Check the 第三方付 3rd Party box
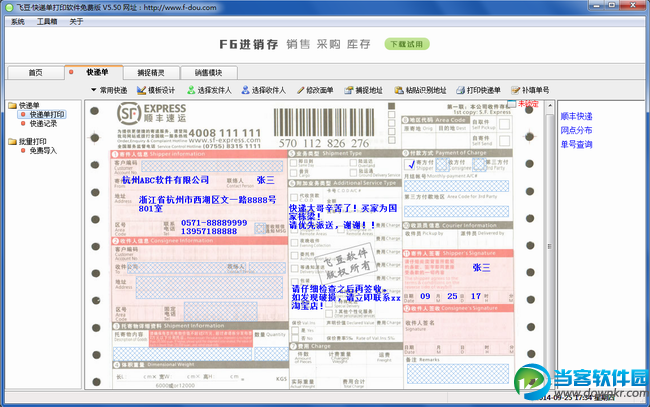 479,165
